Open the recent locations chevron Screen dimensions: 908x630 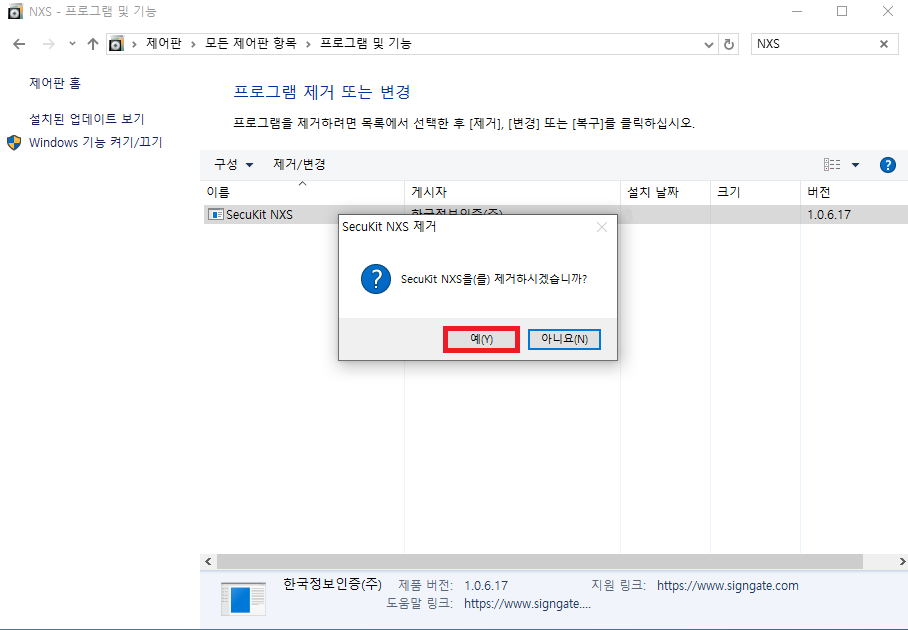coord(72,43)
